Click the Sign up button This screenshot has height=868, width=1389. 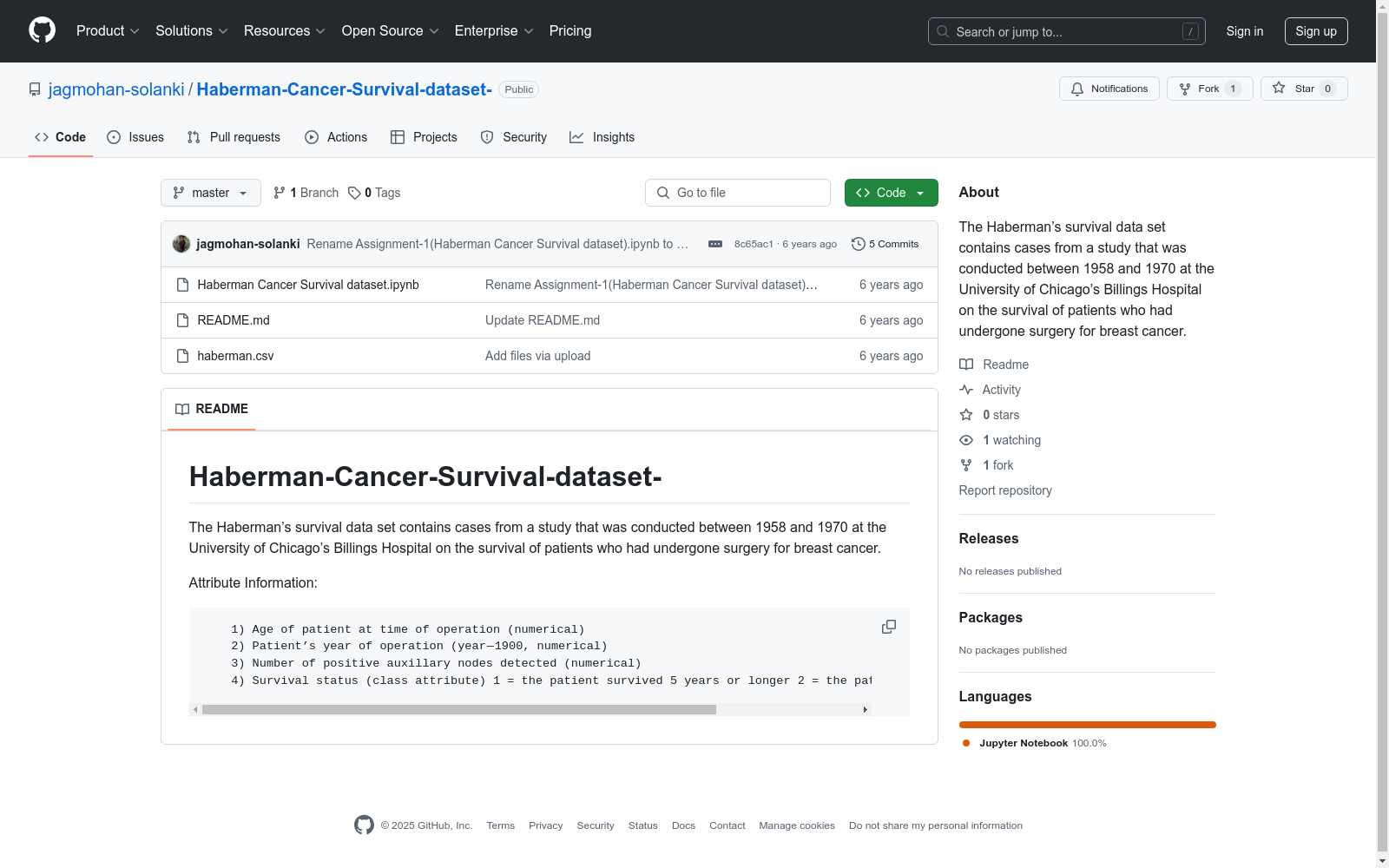[x=1316, y=31]
